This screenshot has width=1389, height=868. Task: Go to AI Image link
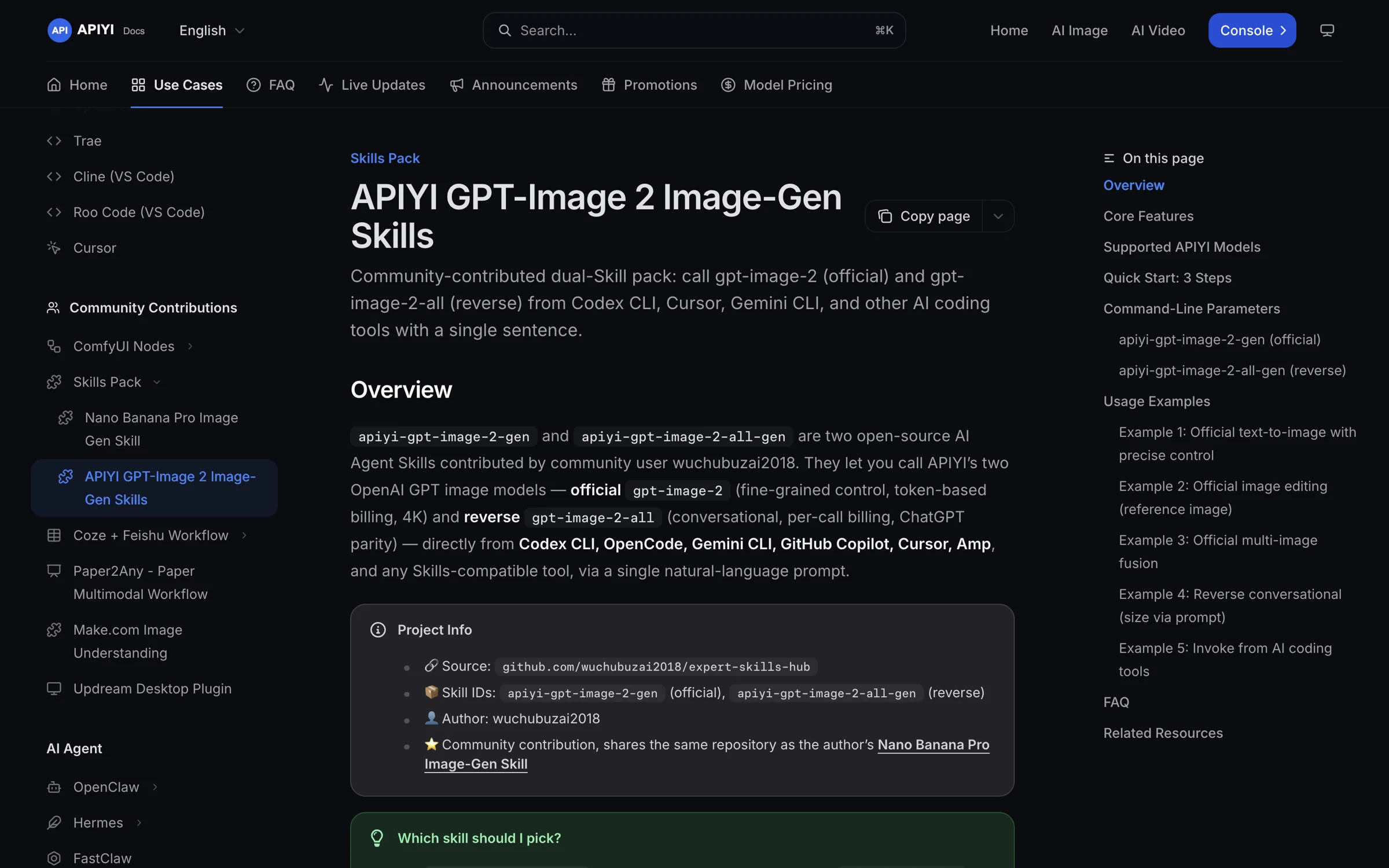pyautogui.click(x=1079, y=30)
